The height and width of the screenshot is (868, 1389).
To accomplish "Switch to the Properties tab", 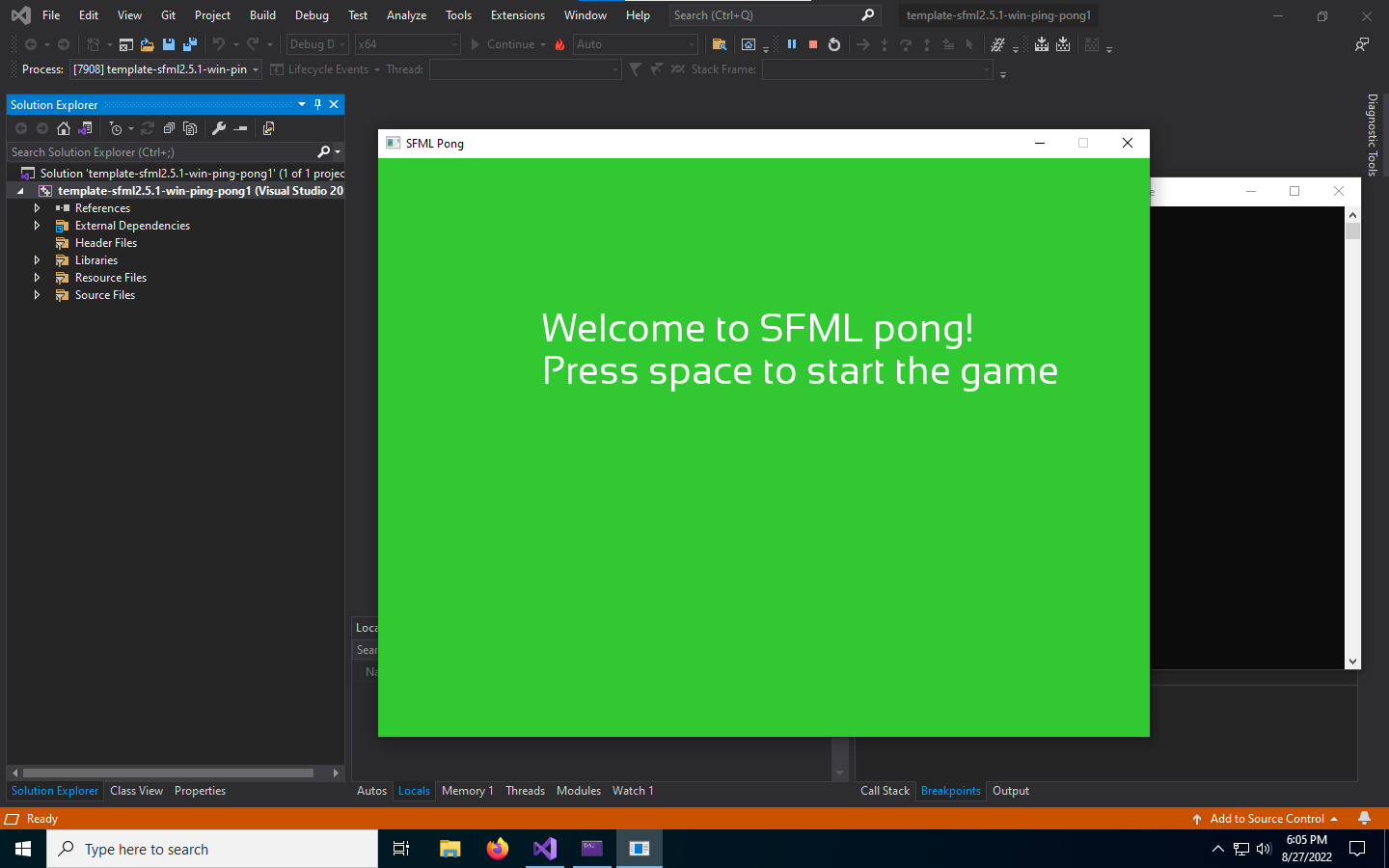I will point(200,791).
